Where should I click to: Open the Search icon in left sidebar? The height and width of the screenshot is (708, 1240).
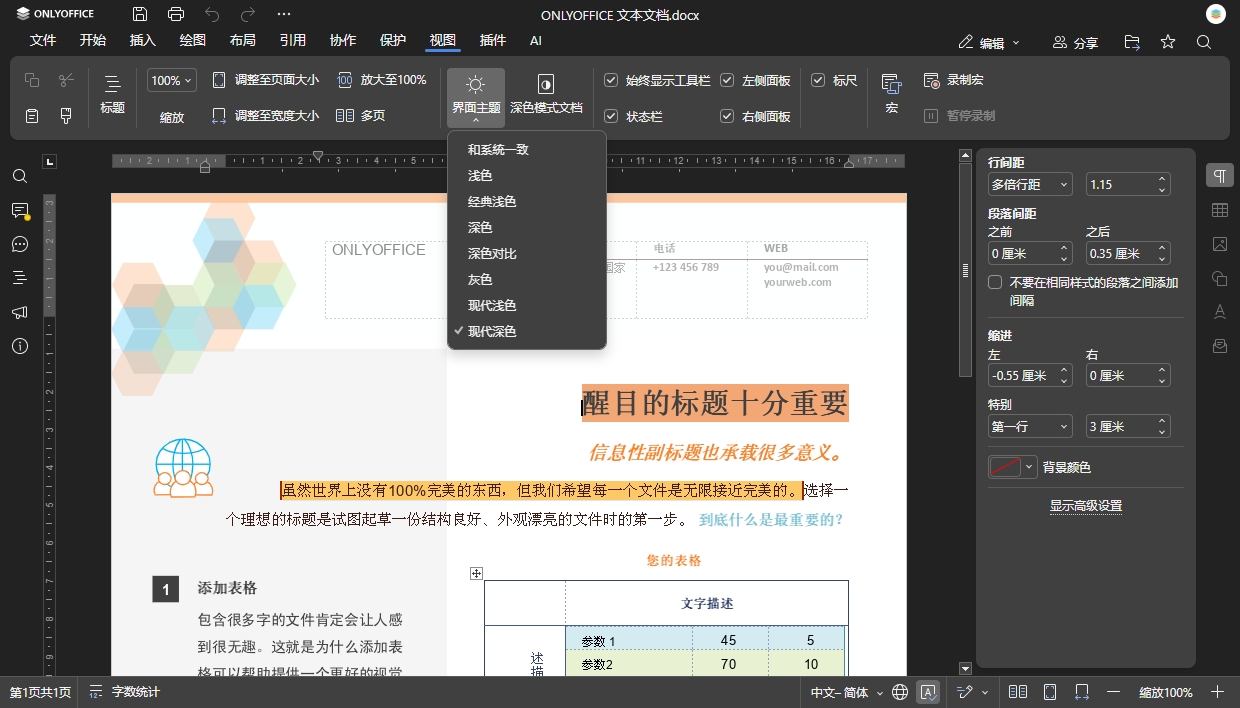[x=20, y=176]
